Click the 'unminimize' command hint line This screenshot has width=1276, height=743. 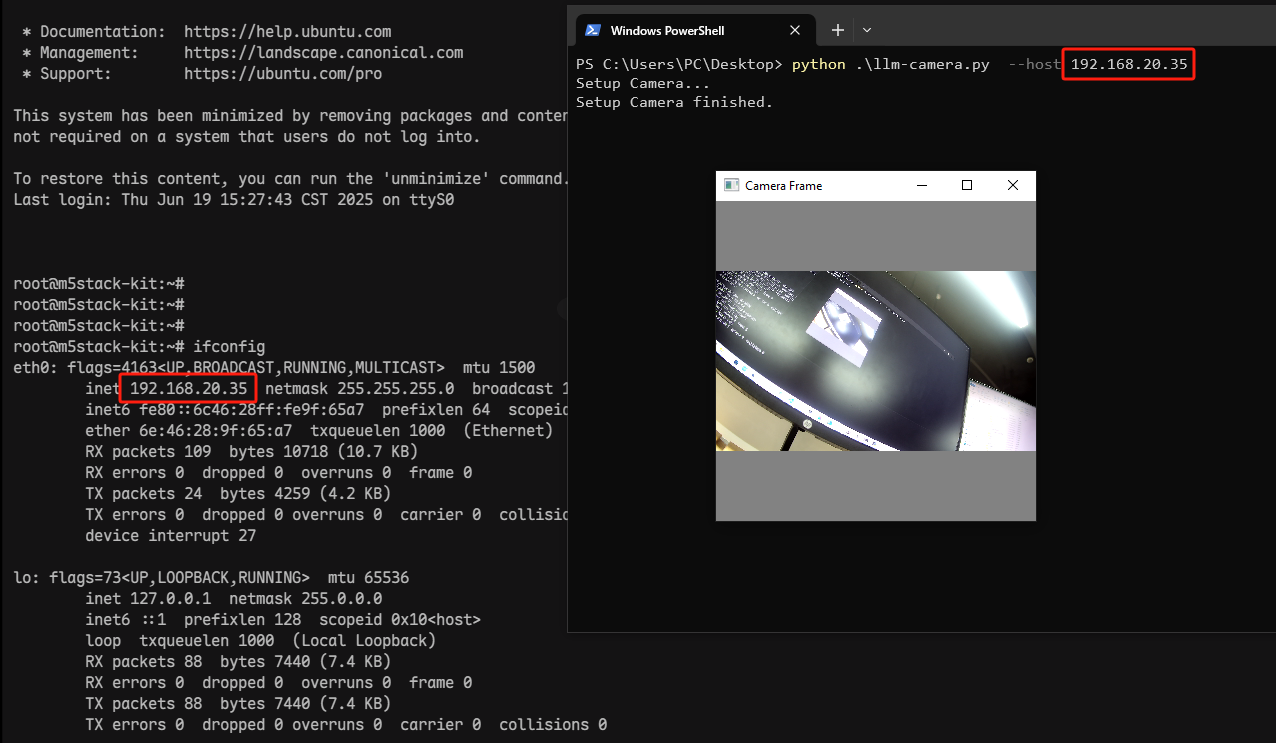291,179
